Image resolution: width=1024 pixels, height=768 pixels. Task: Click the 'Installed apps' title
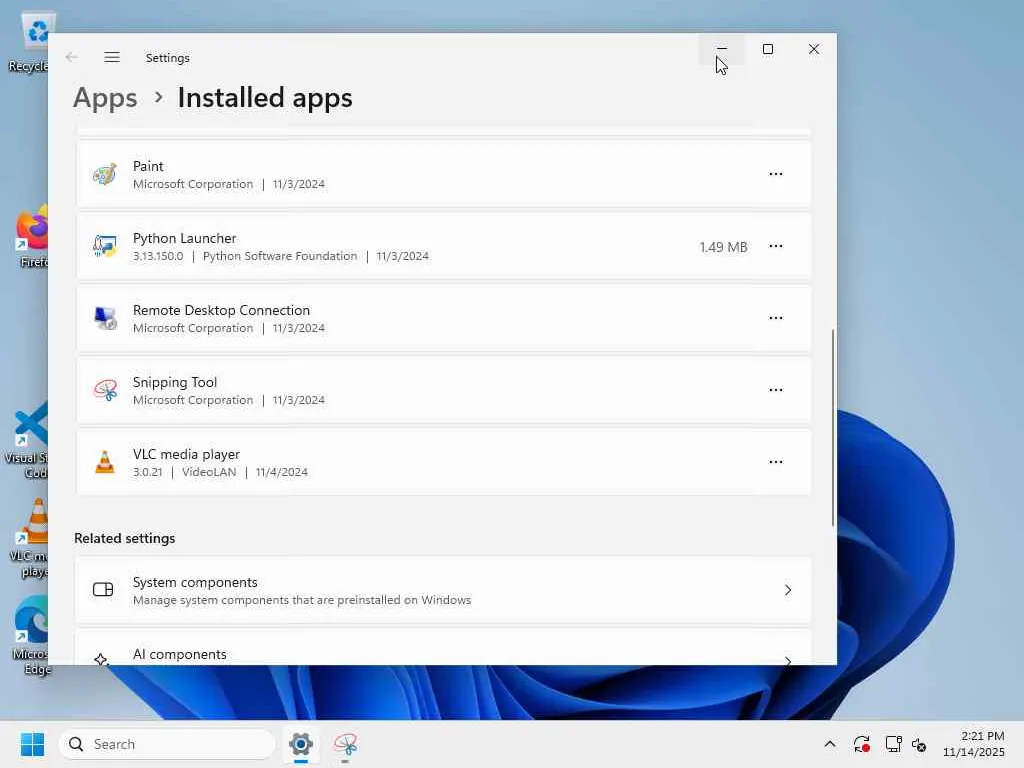[264, 98]
